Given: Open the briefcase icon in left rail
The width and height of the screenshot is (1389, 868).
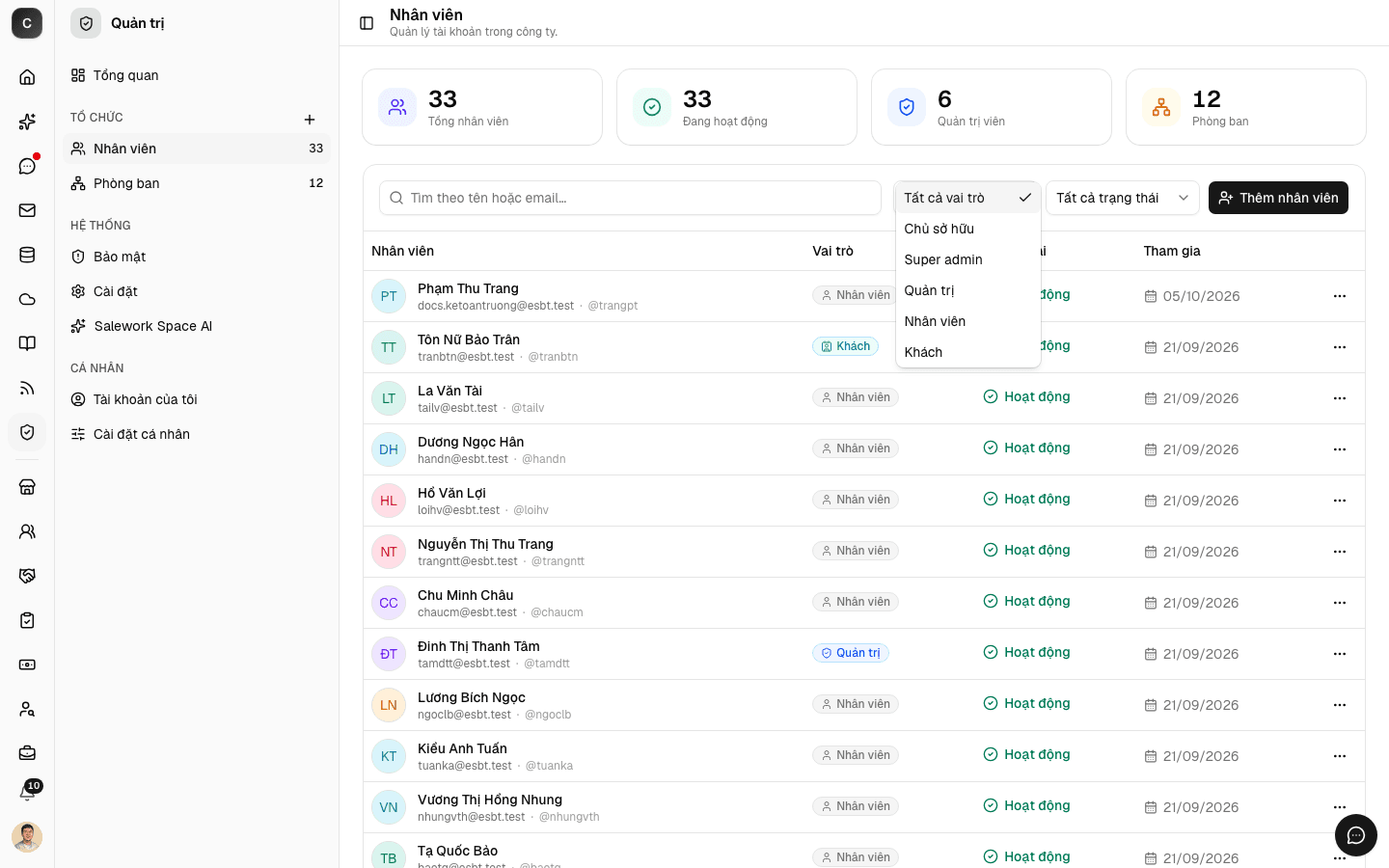Looking at the screenshot, I should pos(27,752).
